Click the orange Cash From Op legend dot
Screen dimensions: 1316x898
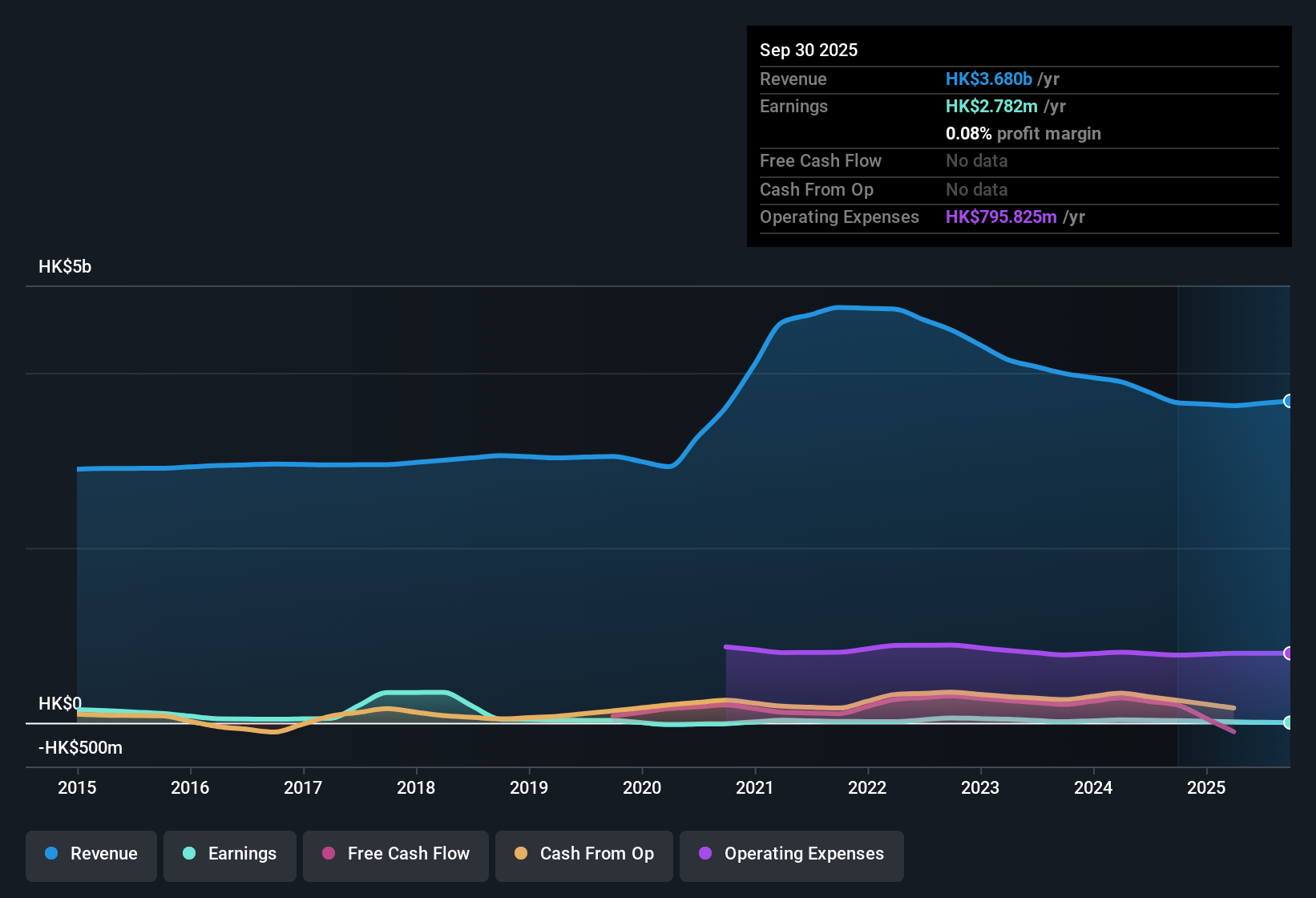[520, 855]
